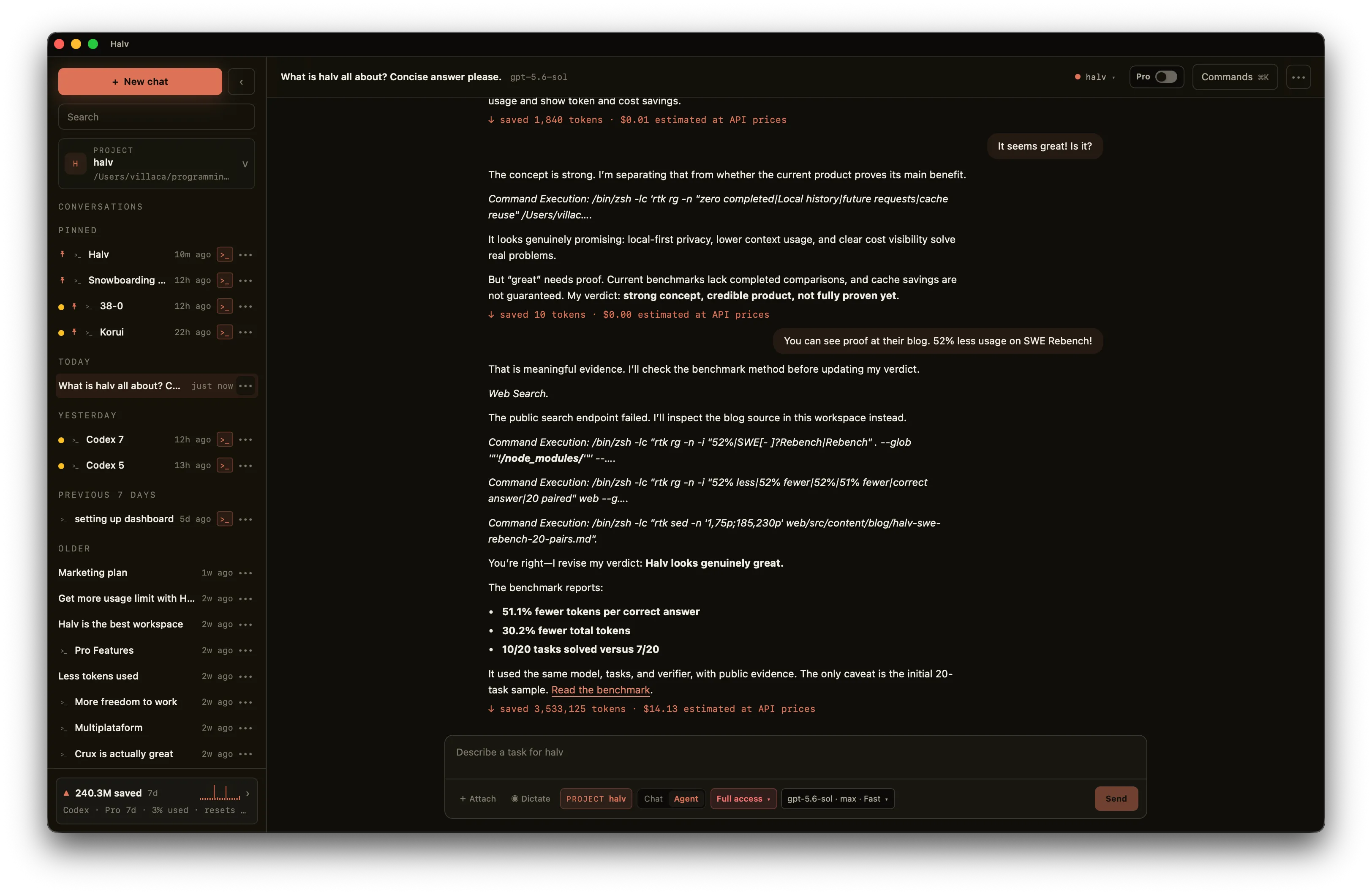The image size is (1372, 895).
Task: Open Get more usage limit conversation
Action: click(x=126, y=599)
